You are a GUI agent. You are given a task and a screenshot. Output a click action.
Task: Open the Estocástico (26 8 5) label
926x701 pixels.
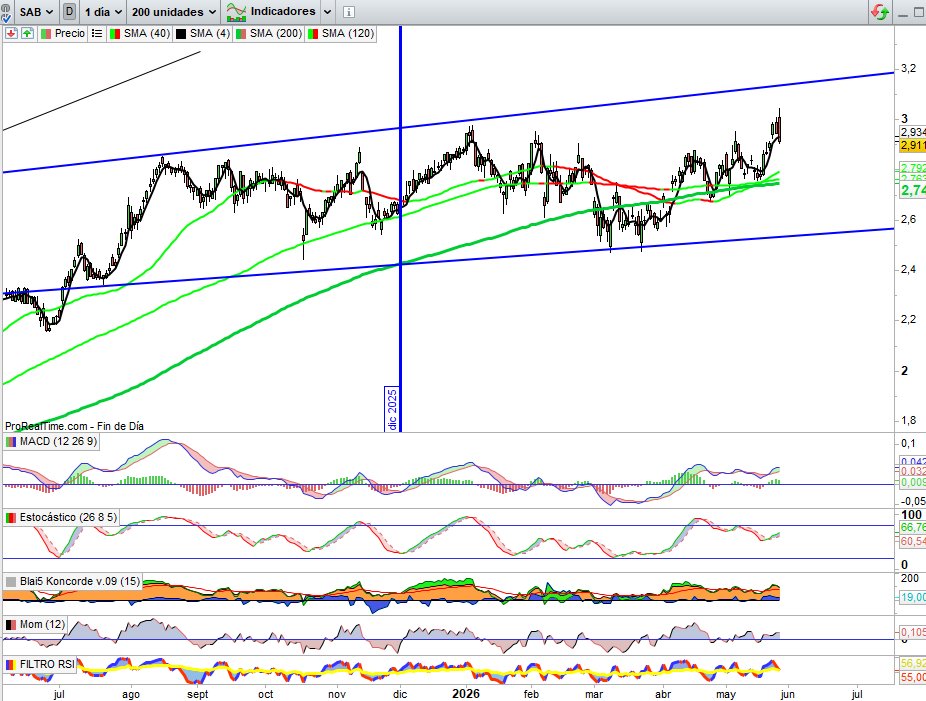pos(68,517)
